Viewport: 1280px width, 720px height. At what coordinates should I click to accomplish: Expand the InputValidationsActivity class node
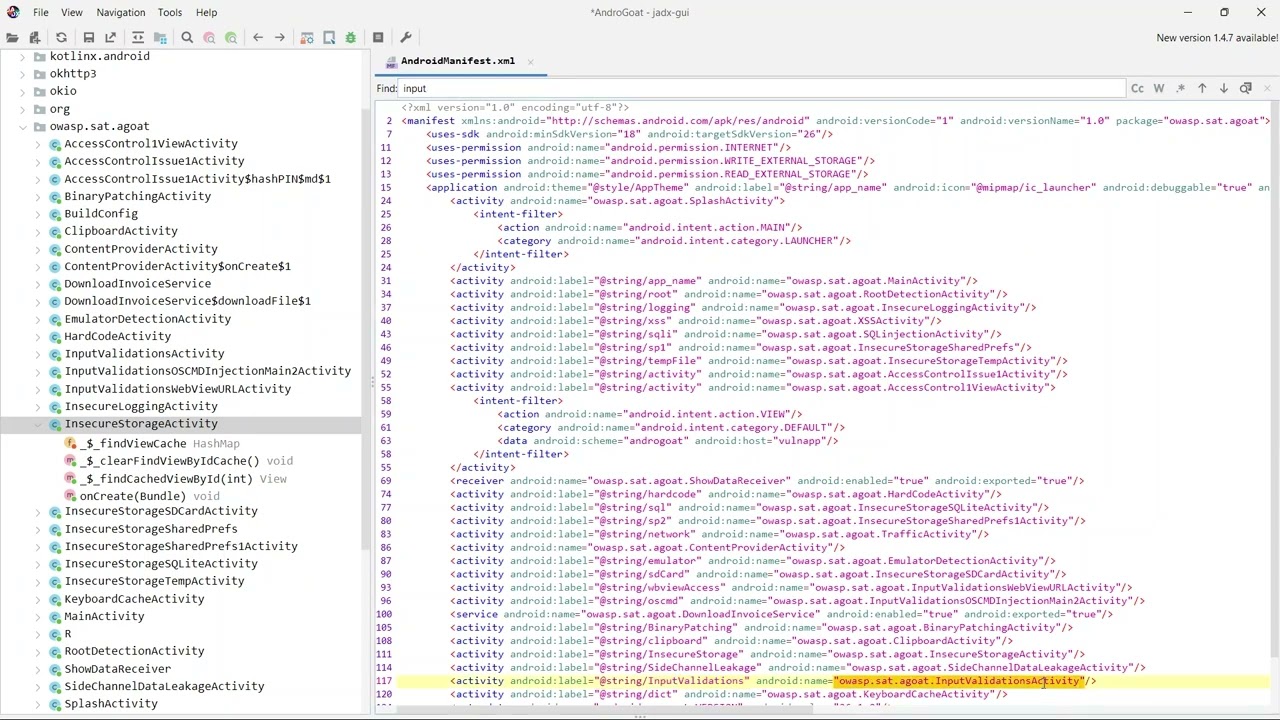coord(38,354)
